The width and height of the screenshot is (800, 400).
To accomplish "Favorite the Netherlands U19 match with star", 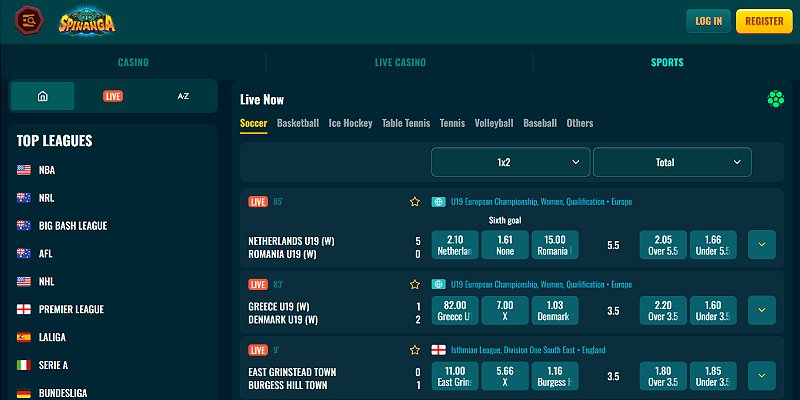I will (415, 202).
